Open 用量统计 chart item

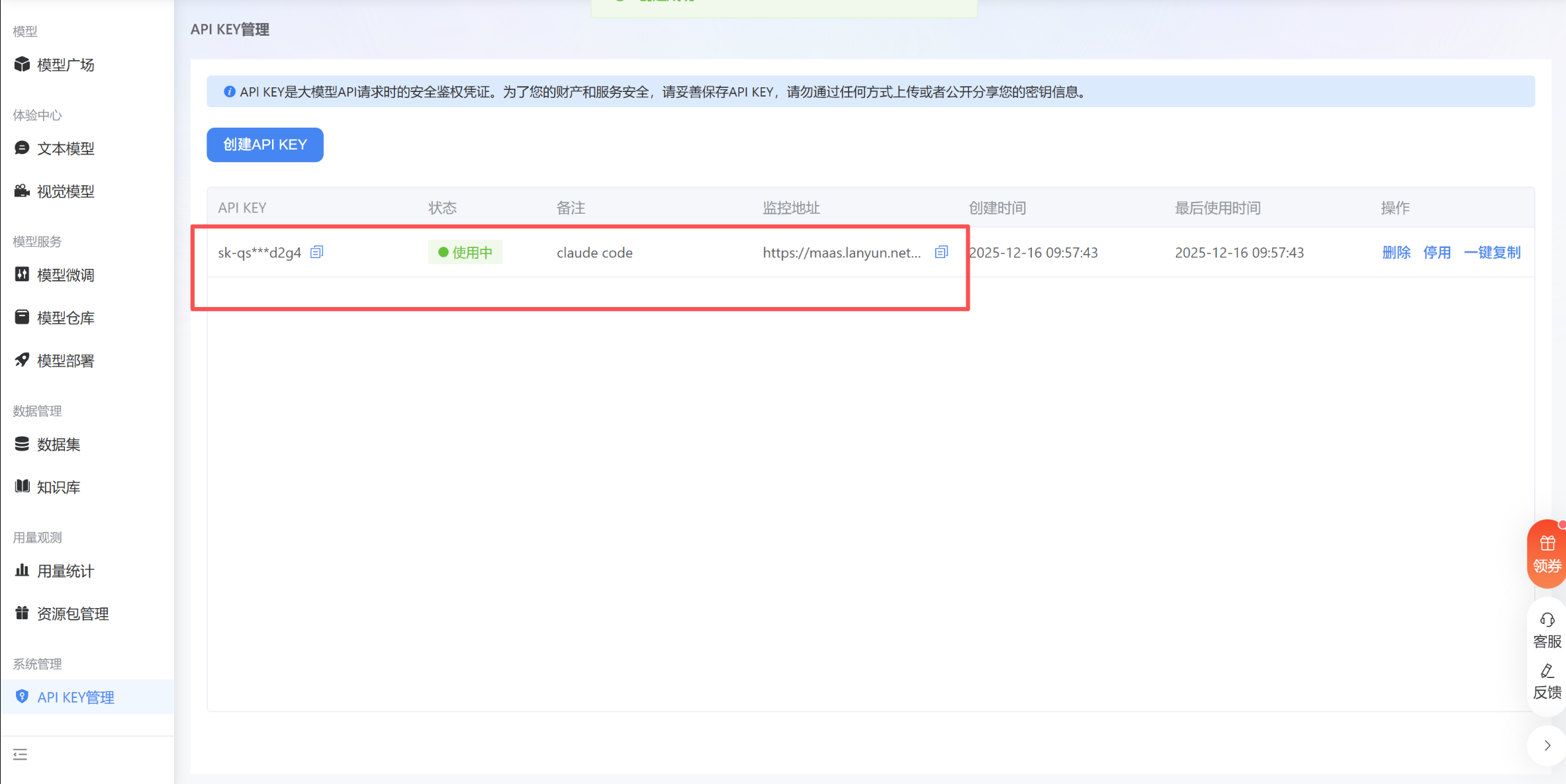tap(65, 572)
